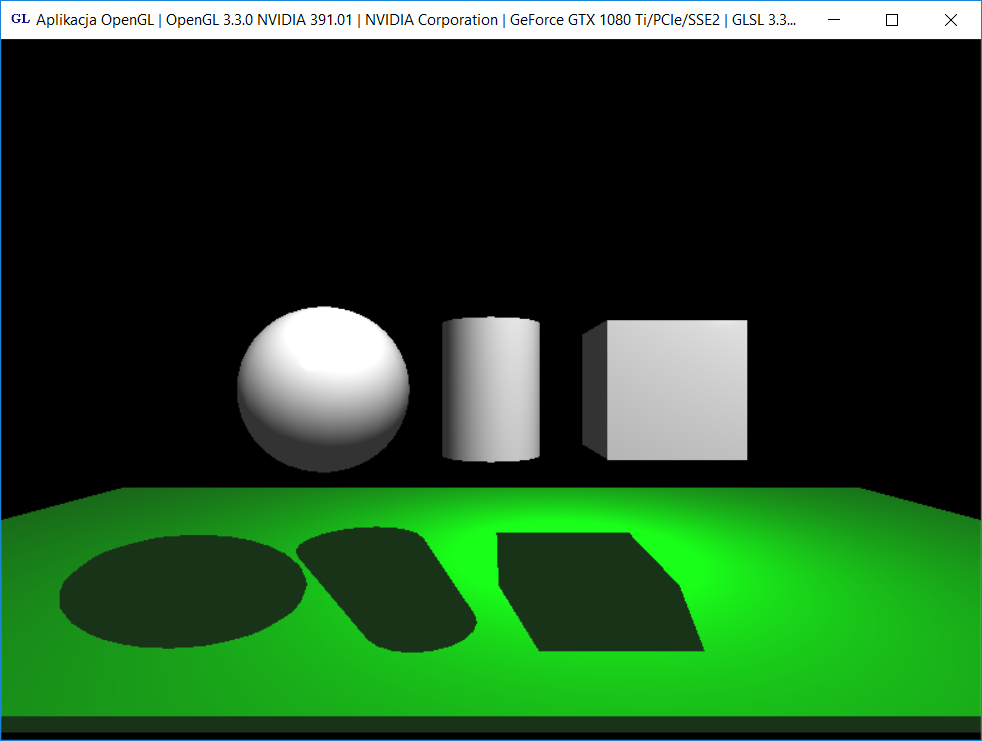Screen dimensions: 982x741
Task: Close the Aplikacja OpenGL window
Action: click(951, 20)
